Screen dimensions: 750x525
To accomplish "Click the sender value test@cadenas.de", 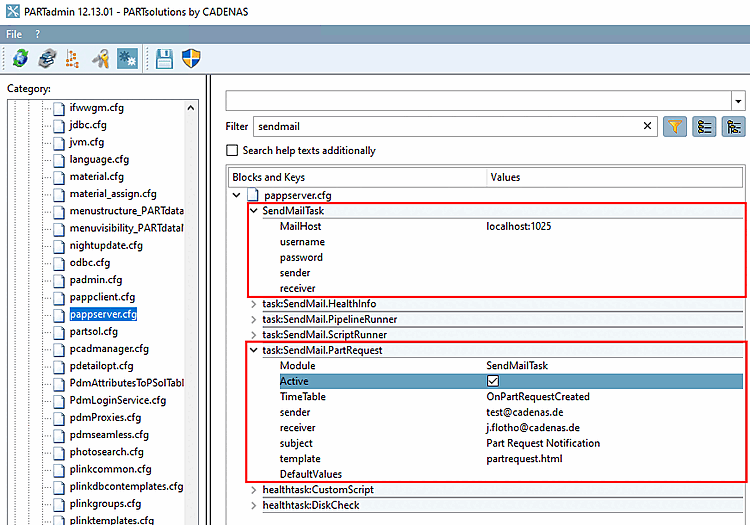I will pyautogui.click(x=525, y=412).
